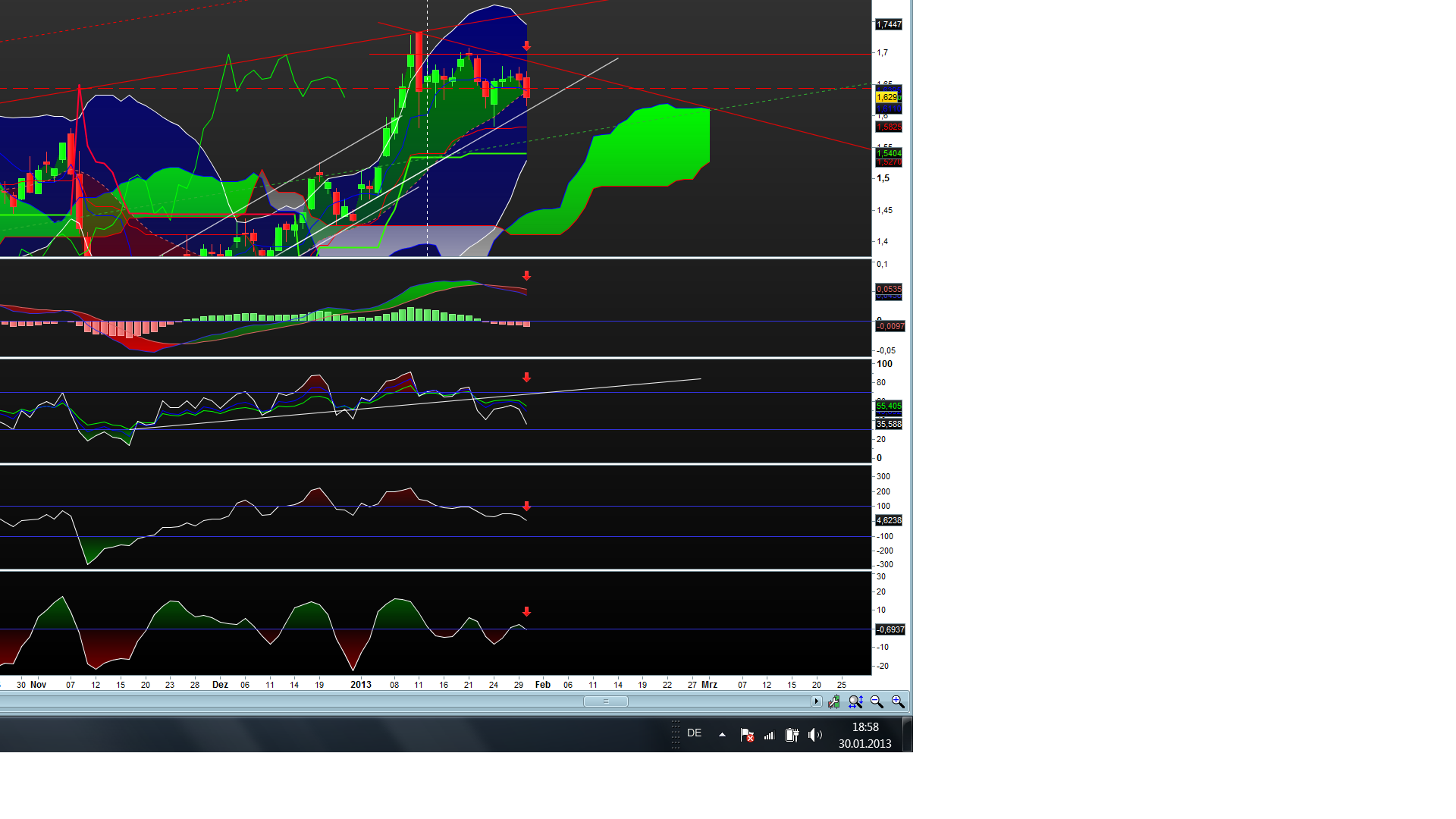Open clock showing 18:58 30.01.2013
Viewport: 1456px width, 819px height.
point(864,735)
